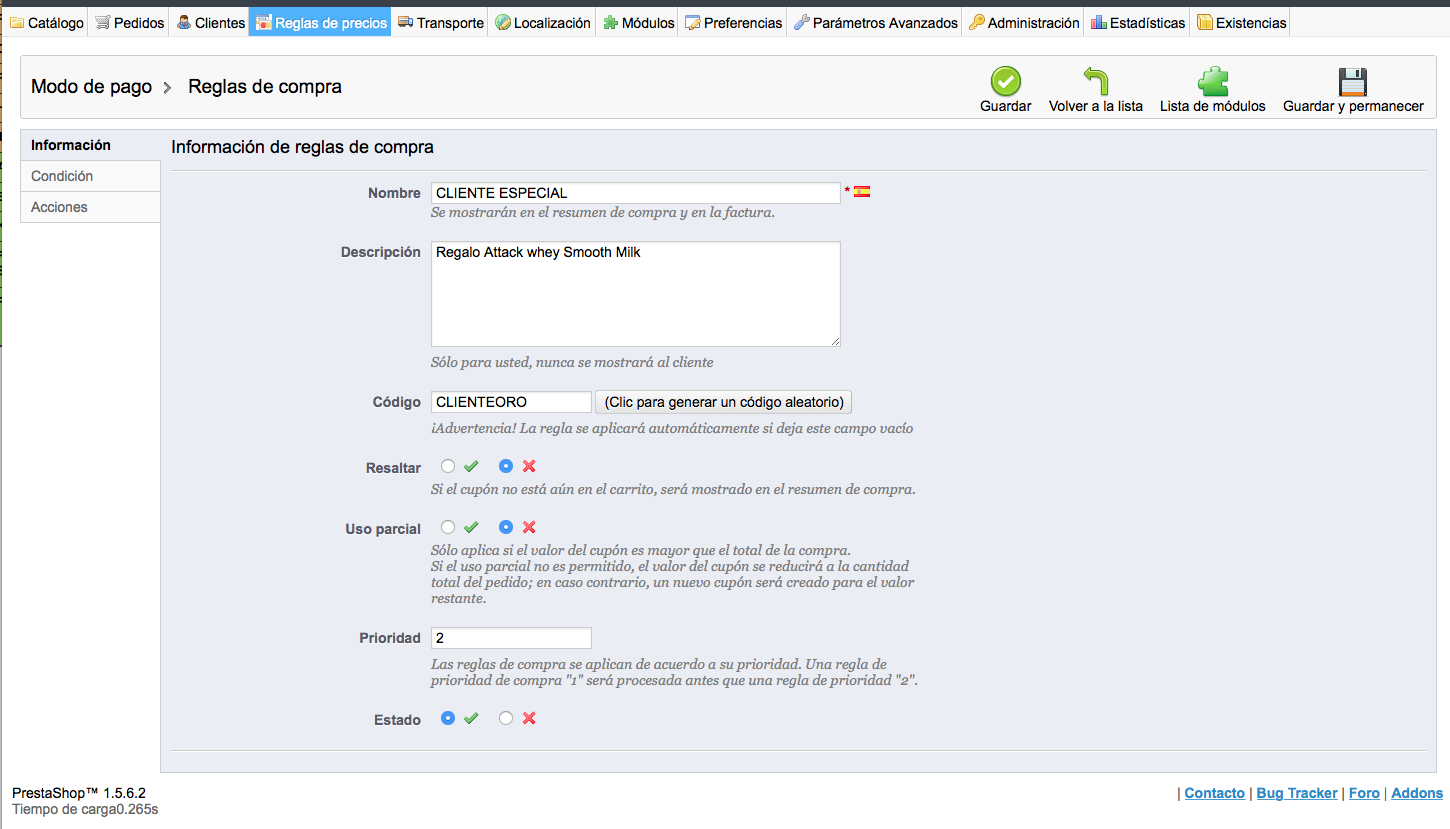Open the Foro link
Viewport: 1450px width, 829px height.
pos(1364,793)
